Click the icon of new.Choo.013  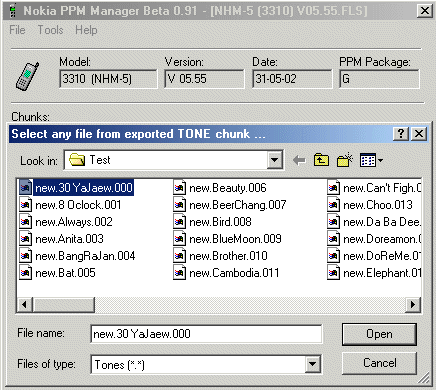tap(333, 205)
